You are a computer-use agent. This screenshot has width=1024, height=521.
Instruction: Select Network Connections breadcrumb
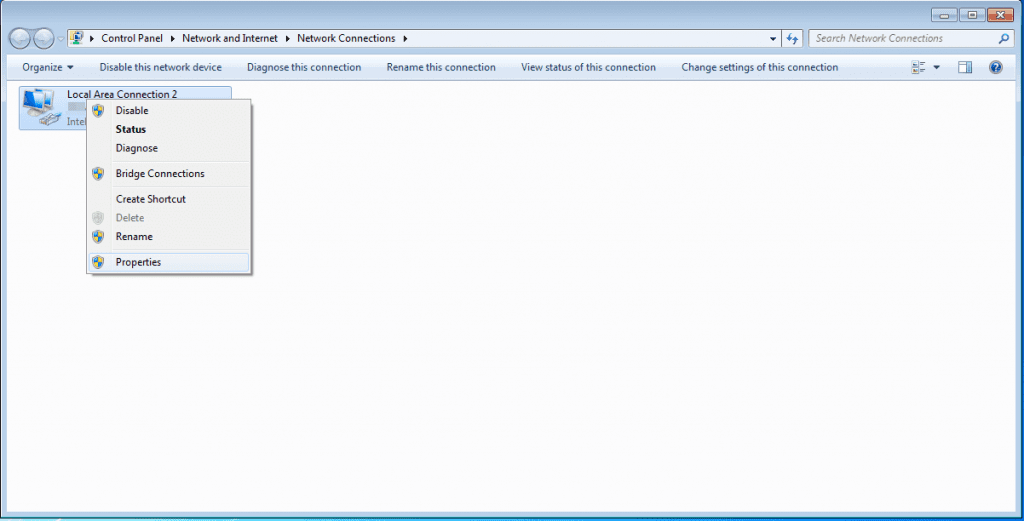pyautogui.click(x=346, y=39)
